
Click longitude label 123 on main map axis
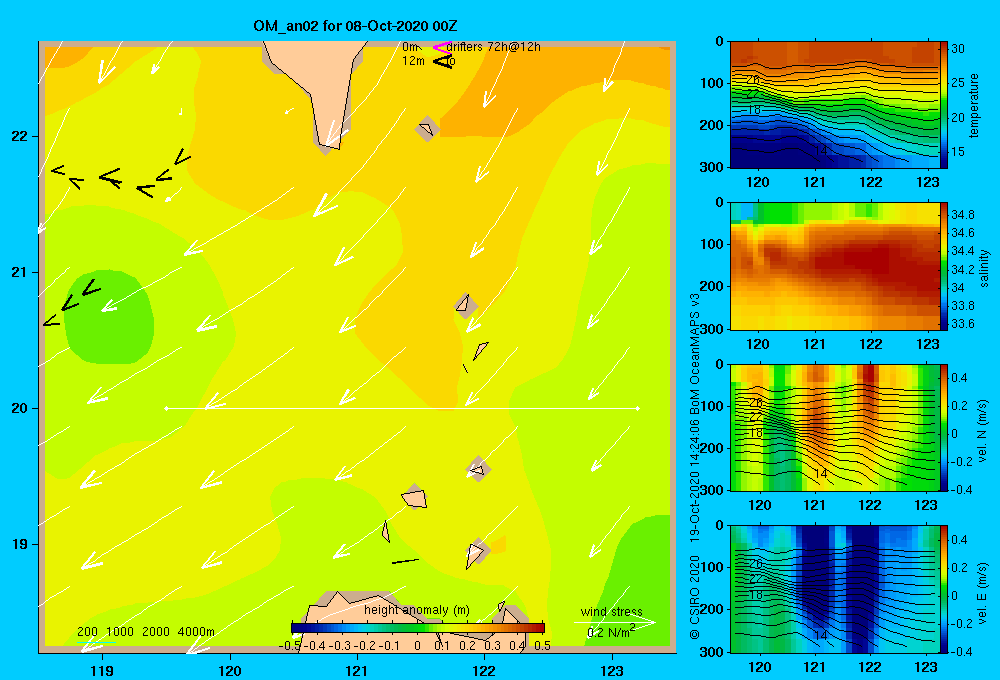612,670
